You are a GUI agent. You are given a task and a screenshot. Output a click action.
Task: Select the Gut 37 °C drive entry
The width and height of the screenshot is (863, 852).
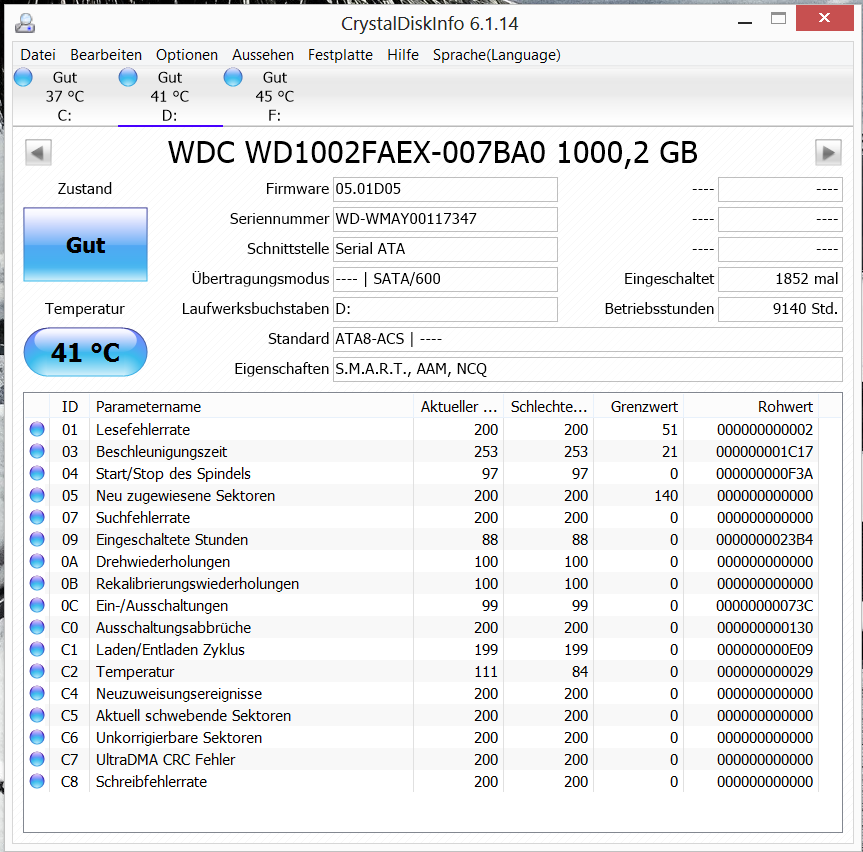(x=65, y=96)
